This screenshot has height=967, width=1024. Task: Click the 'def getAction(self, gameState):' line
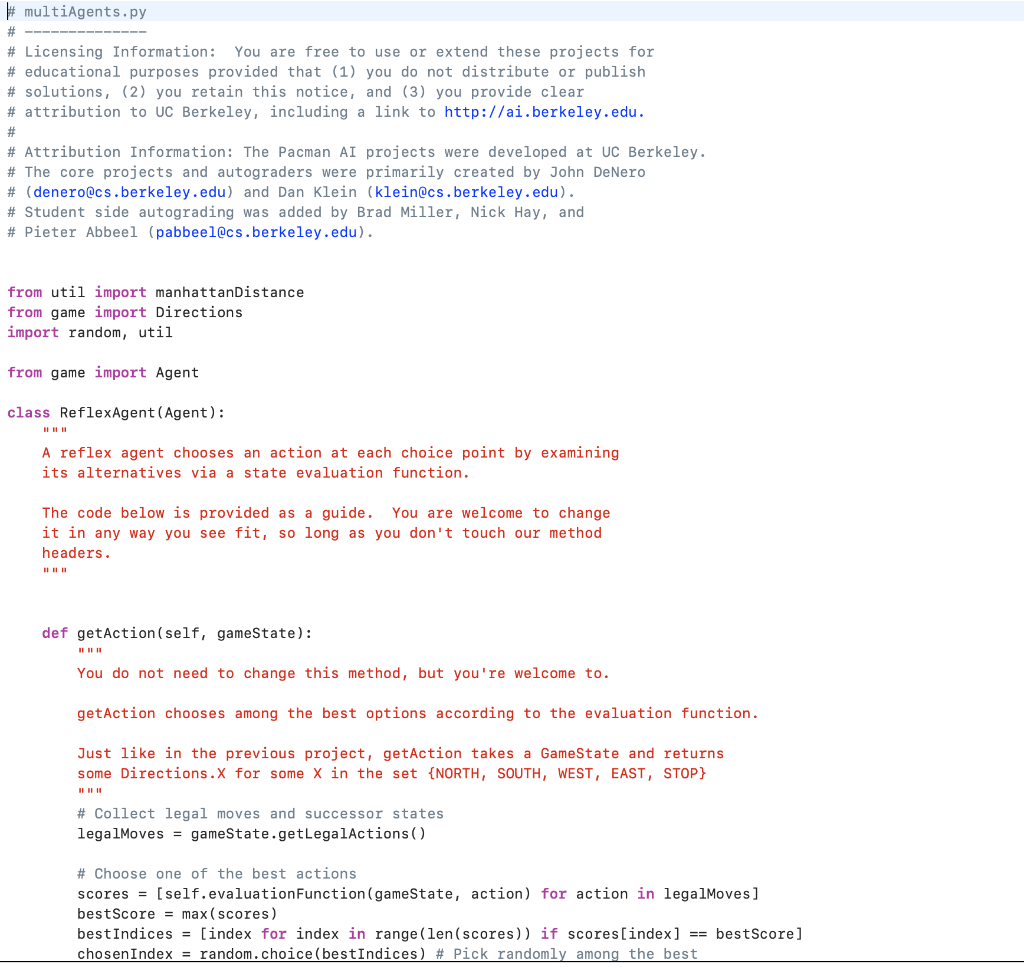click(x=177, y=633)
